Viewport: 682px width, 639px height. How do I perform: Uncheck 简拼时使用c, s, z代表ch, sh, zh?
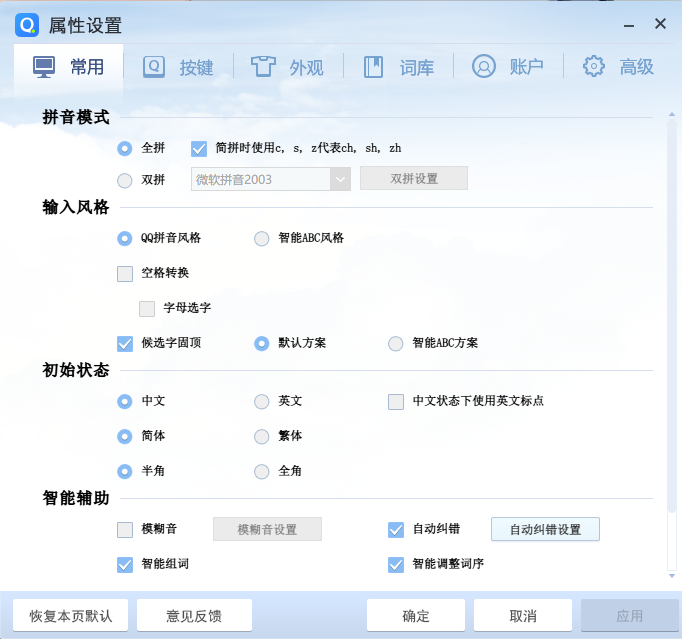click(199, 149)
